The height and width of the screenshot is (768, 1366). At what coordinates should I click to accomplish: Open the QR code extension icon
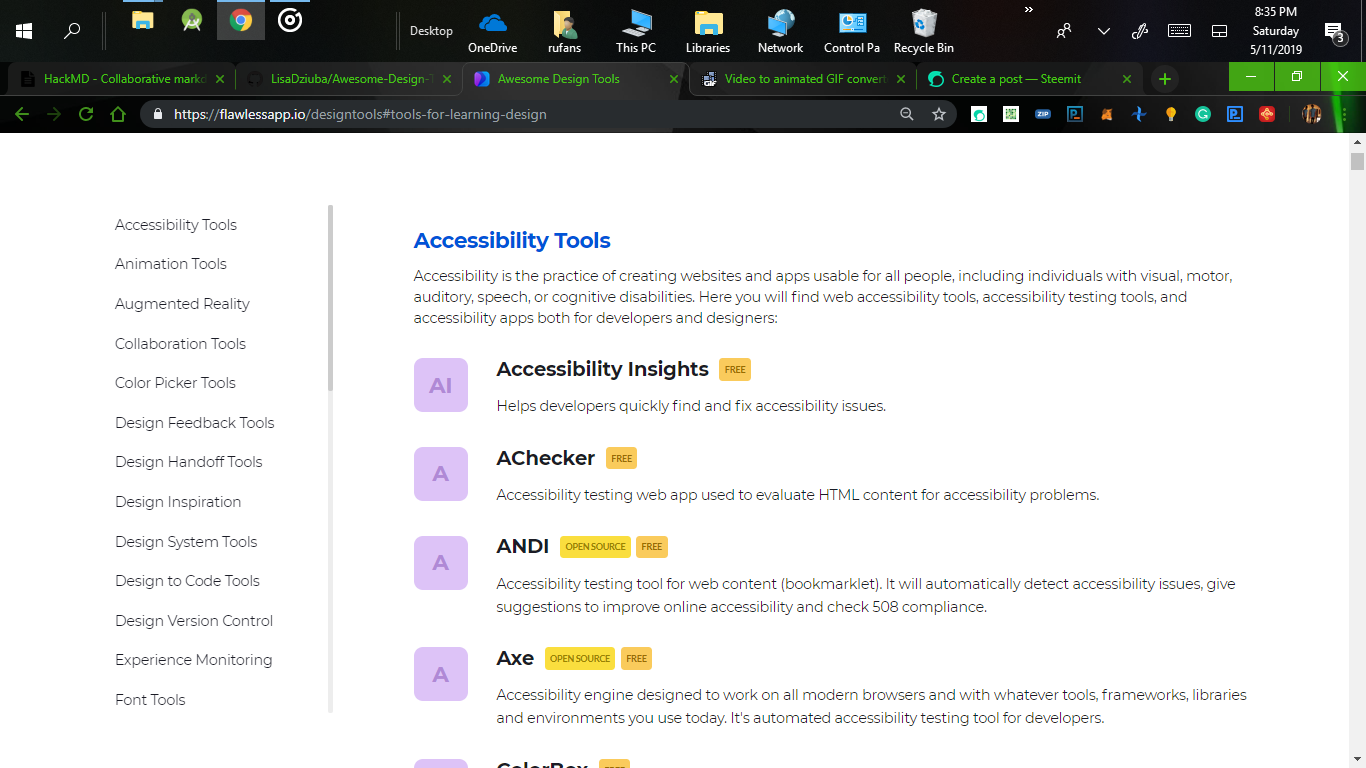pyautogui.click(x=1011, y=114)
